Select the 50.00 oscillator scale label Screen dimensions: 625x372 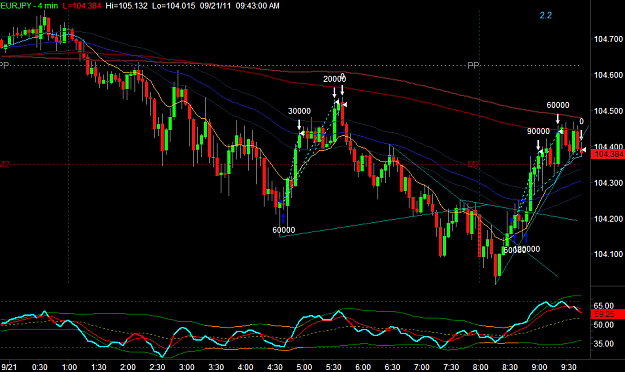pyautogui.click(x=603, y=325)
